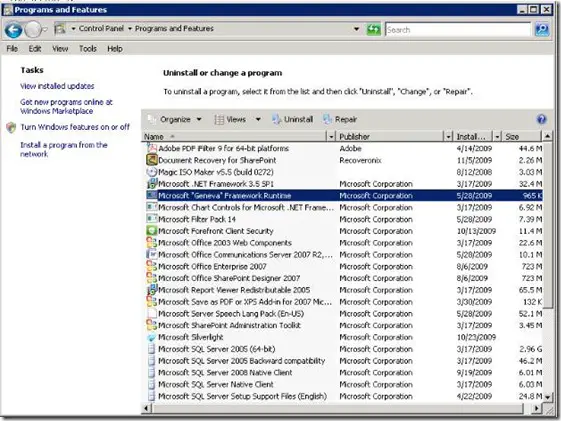Click the Recoveronix publisher cell

360,160
